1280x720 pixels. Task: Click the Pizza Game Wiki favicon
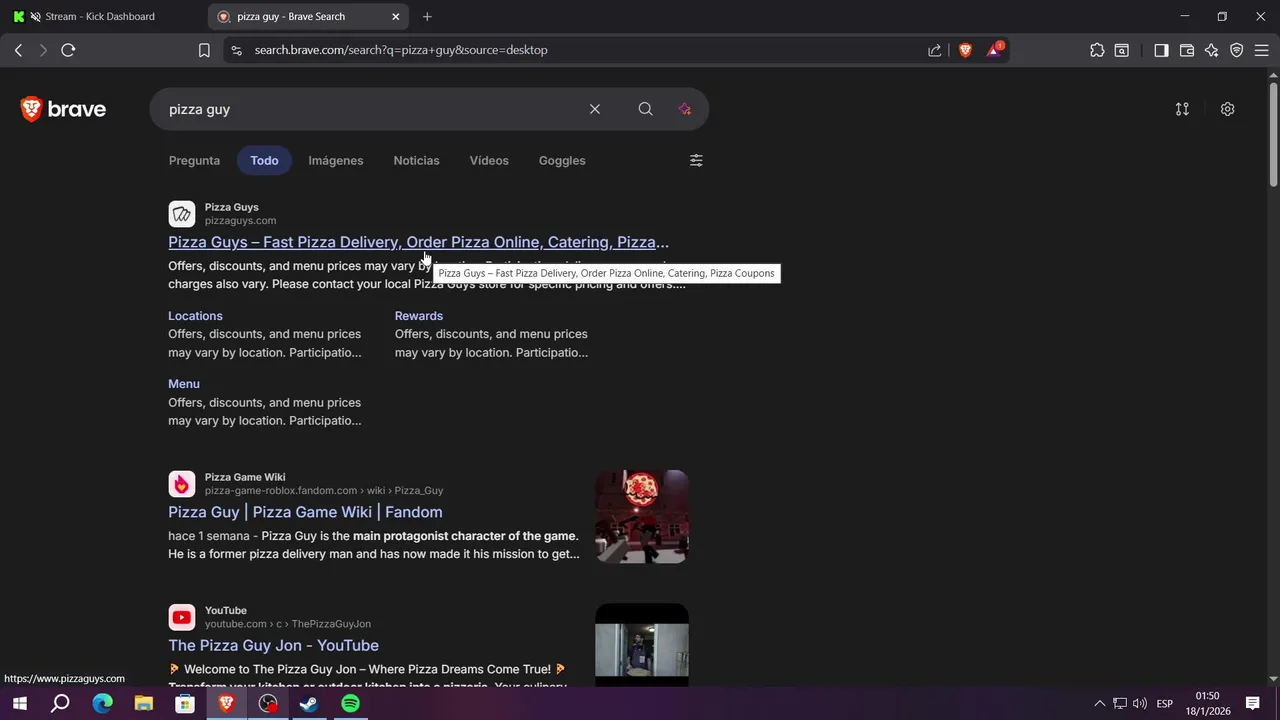(x=181, y=484)
